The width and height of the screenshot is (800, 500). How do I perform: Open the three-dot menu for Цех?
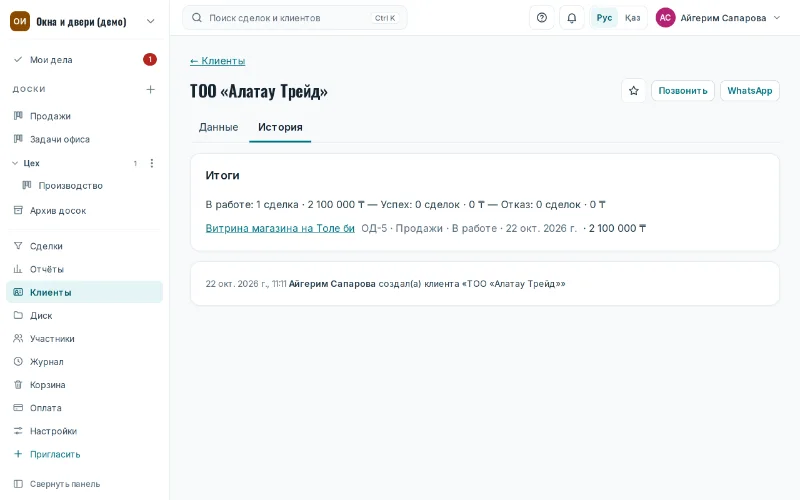click(x=152, y=163)
